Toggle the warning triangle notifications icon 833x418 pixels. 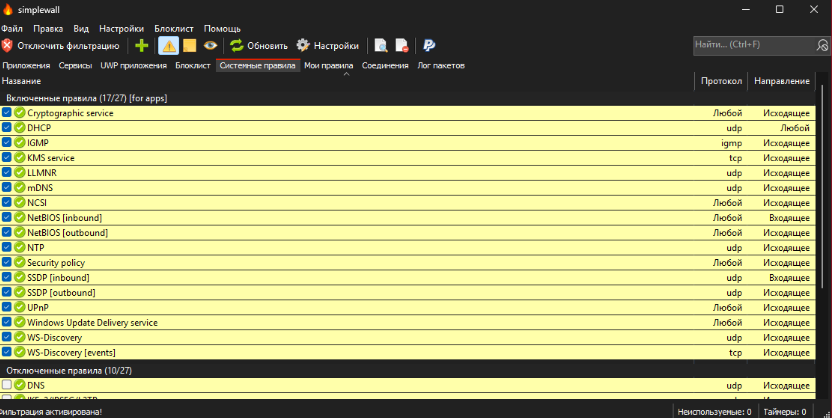pyautogui.click(x=169, y=46)
